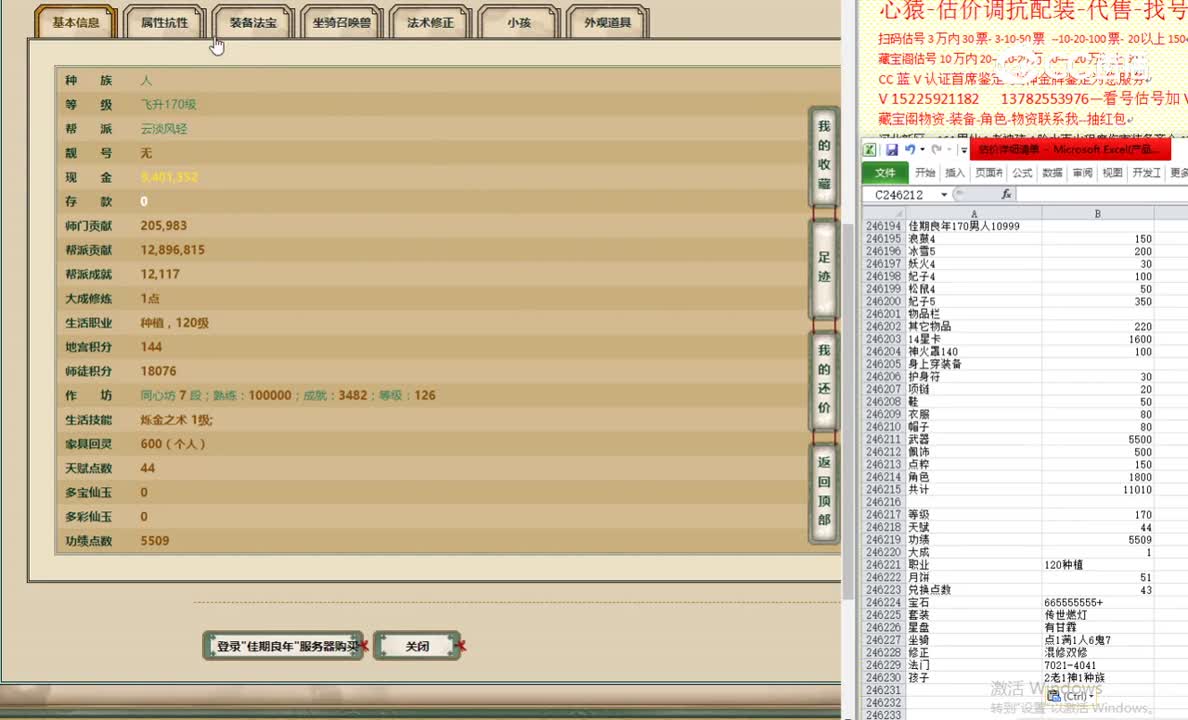The height and width of the screenshot is (720, 1188).
Task: Select the 665555555+ cell
Action: (x=1098, y=603)
